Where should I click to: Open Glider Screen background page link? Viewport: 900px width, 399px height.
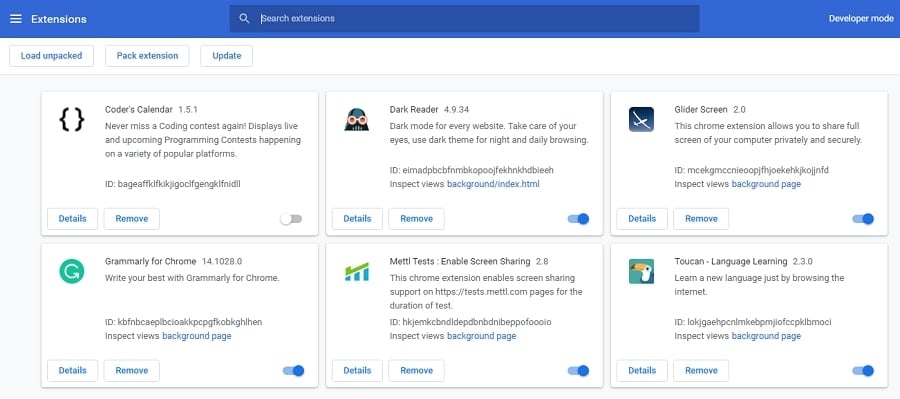tap(766, 184)
